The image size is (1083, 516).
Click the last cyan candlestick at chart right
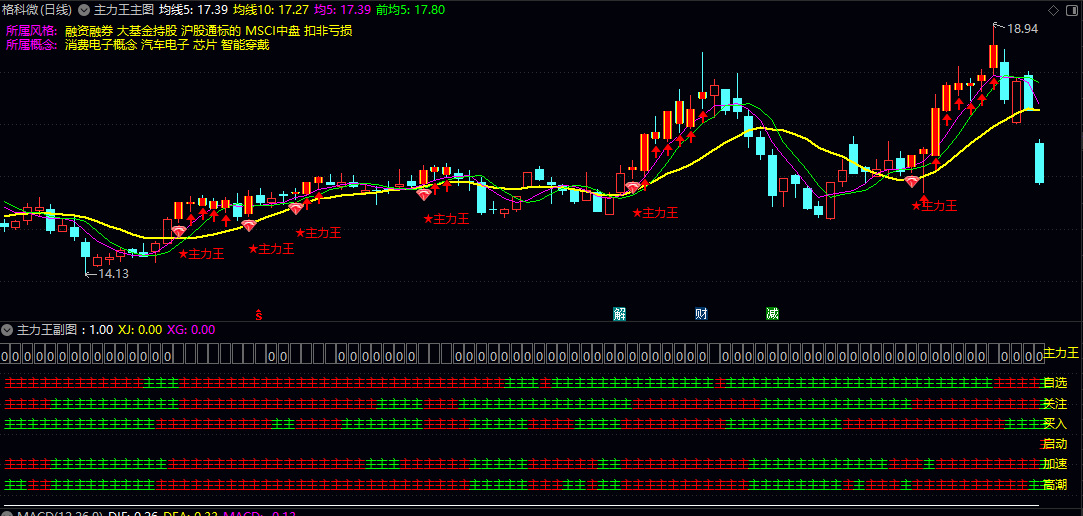[x=1039, y=162]
